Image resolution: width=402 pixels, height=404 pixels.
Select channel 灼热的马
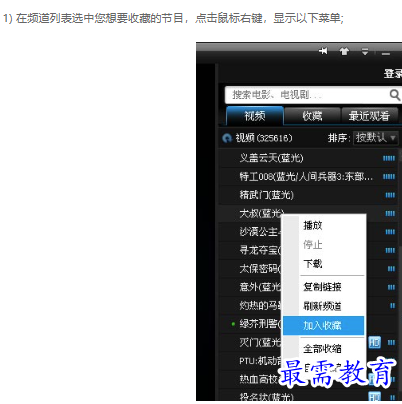(260, 305)
